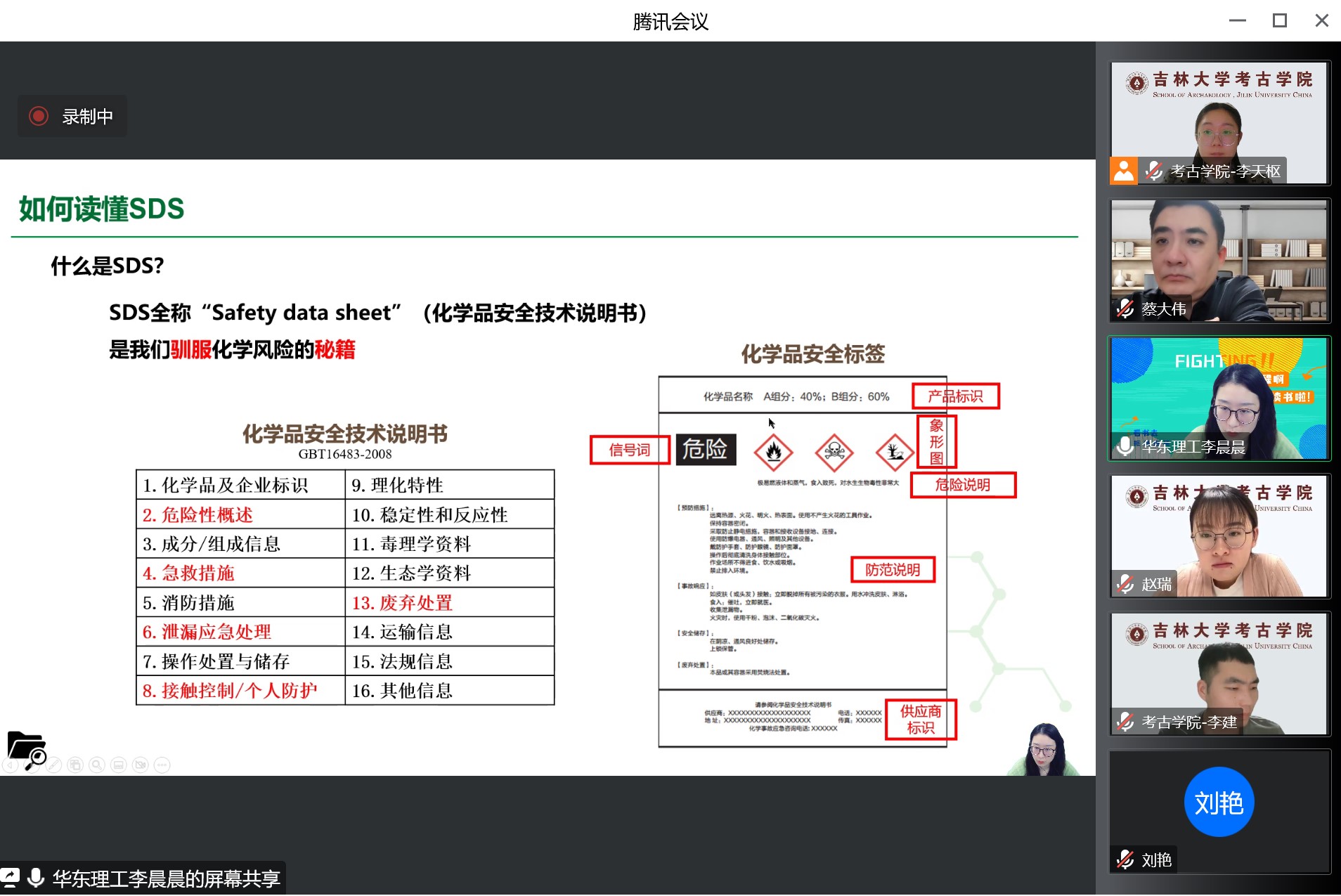Open the three-dot more options on slide

point(162,765)
